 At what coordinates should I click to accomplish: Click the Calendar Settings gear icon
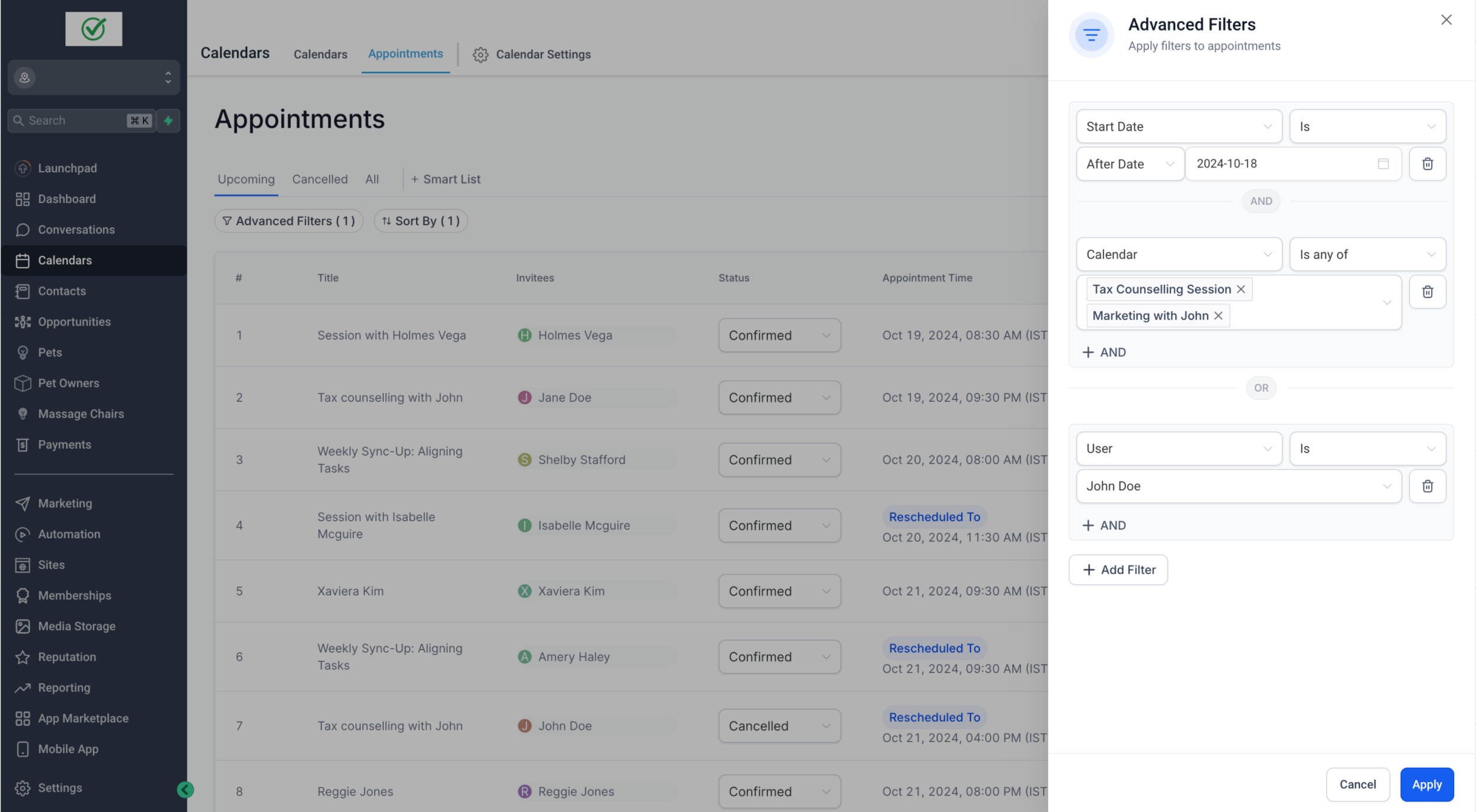[x=480, y=55]
